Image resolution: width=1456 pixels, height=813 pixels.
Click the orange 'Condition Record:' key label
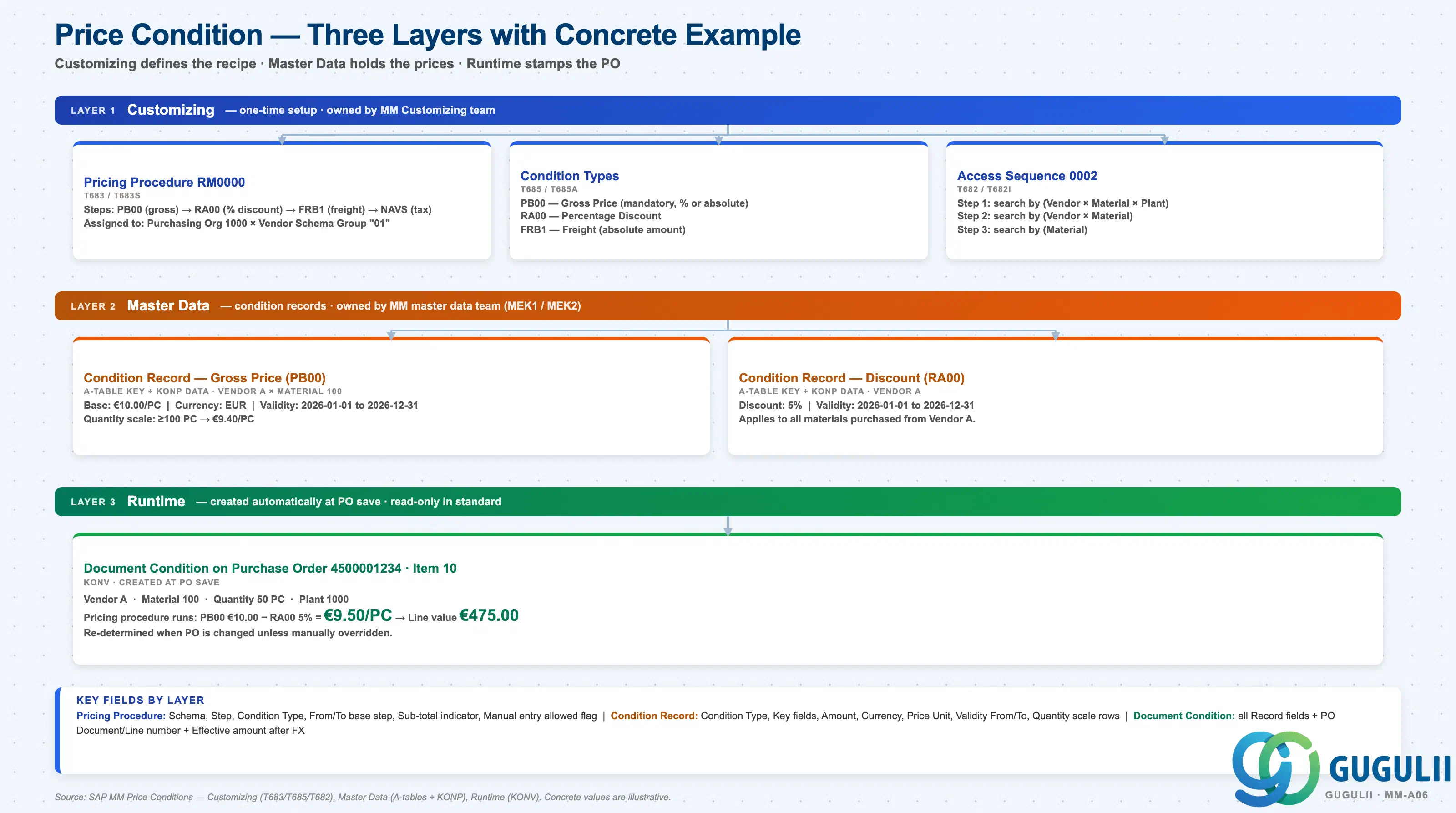tap(654, 716)
